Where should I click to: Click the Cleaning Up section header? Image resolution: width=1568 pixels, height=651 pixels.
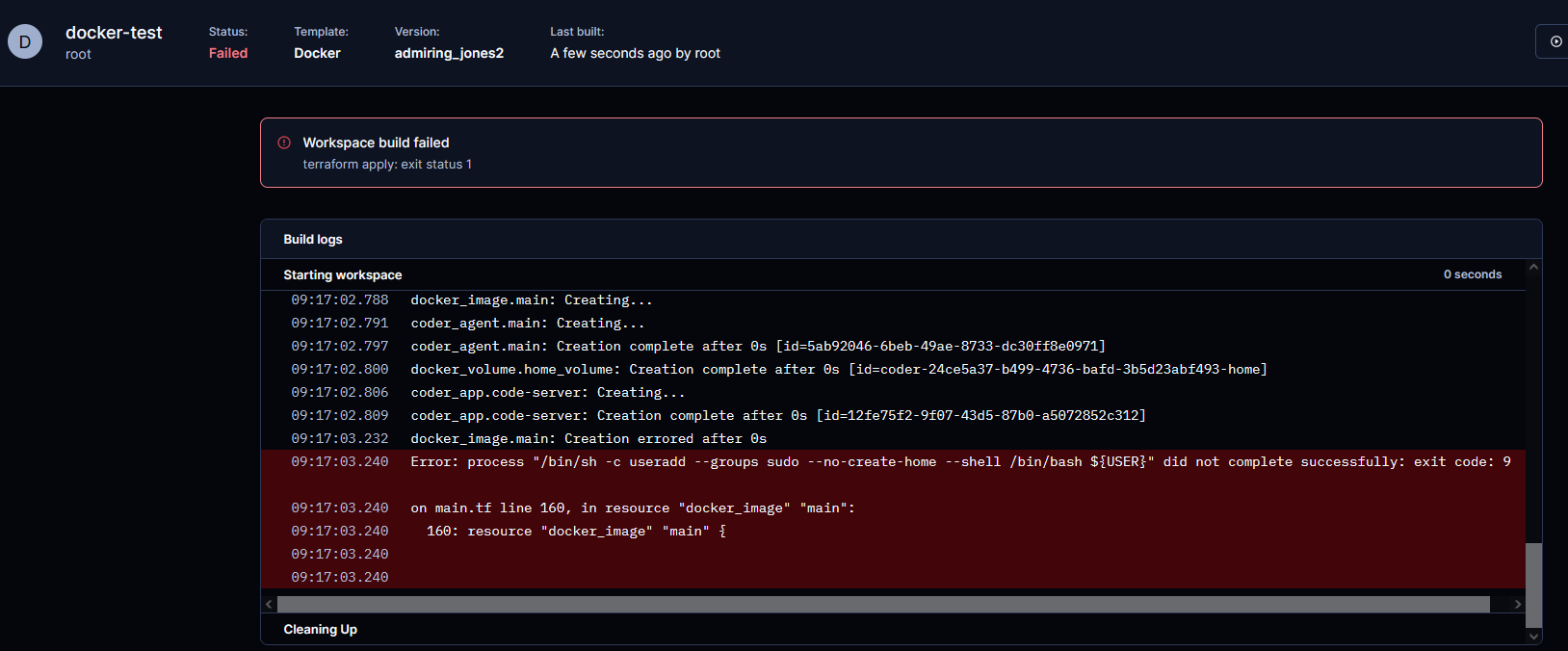pyautogui.click(x=321, y=629)
